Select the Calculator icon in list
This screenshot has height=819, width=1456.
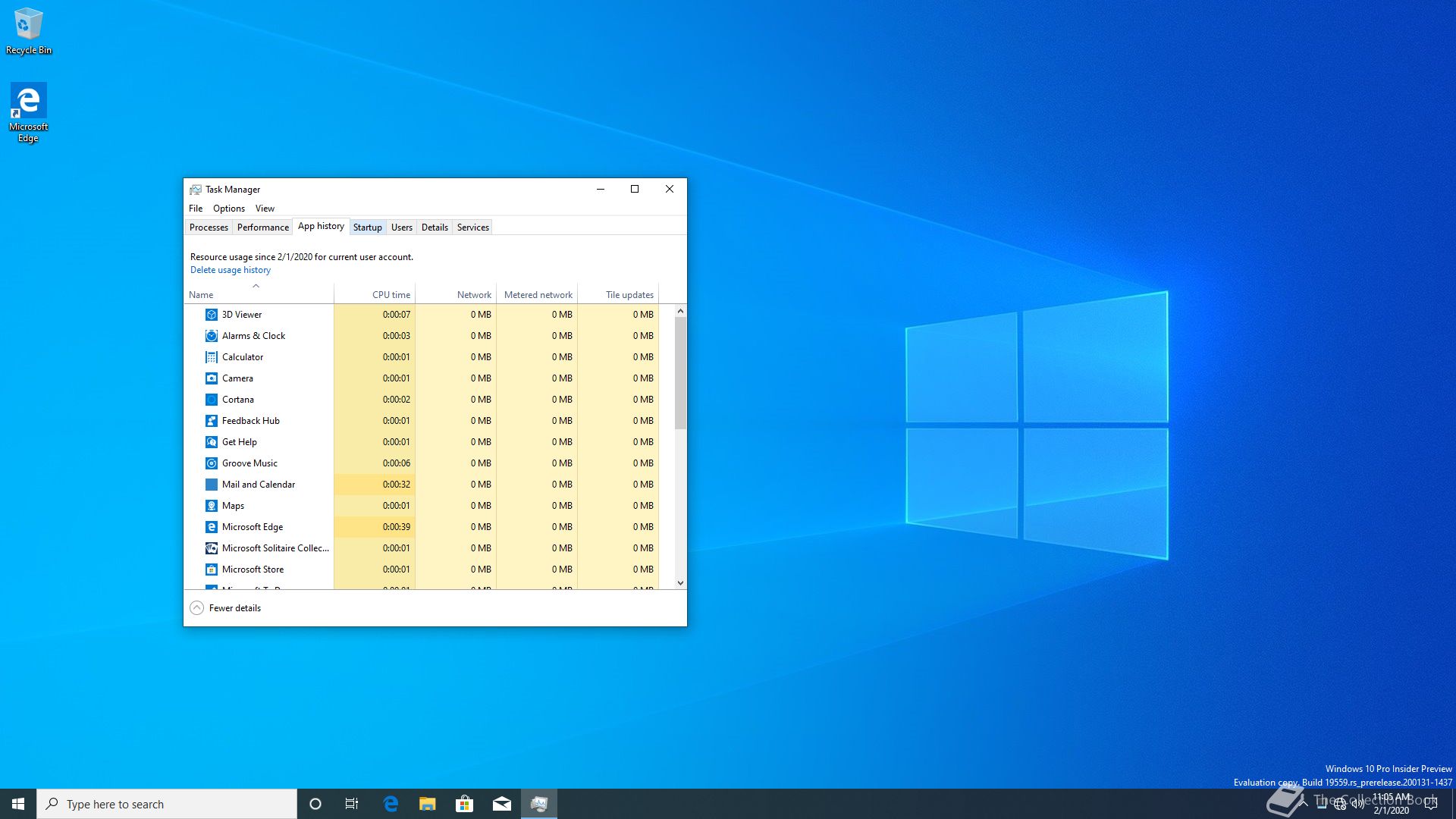pos(212,357)
